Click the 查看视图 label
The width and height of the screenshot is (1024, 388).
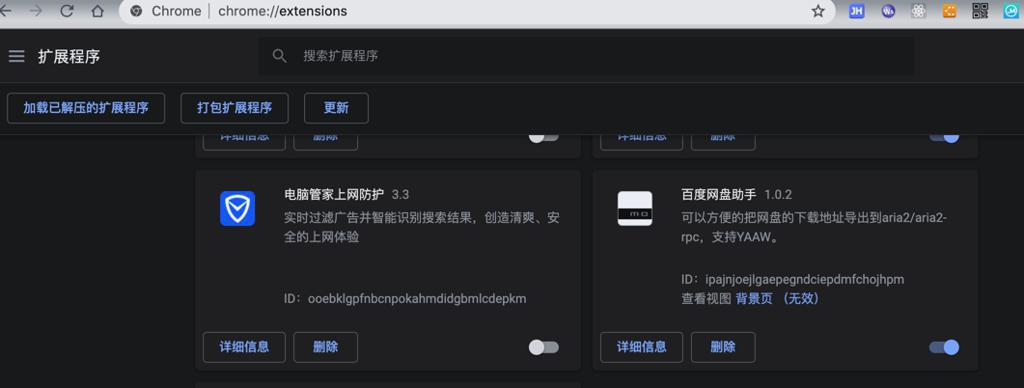pos(706,299)
